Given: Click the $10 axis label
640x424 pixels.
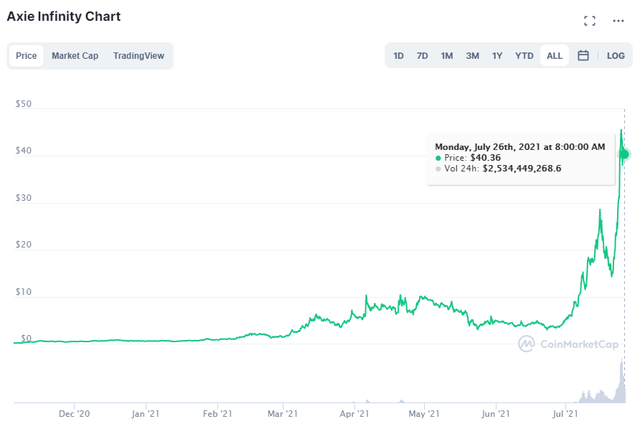Looking at the screenshot, I should point(23,292).
